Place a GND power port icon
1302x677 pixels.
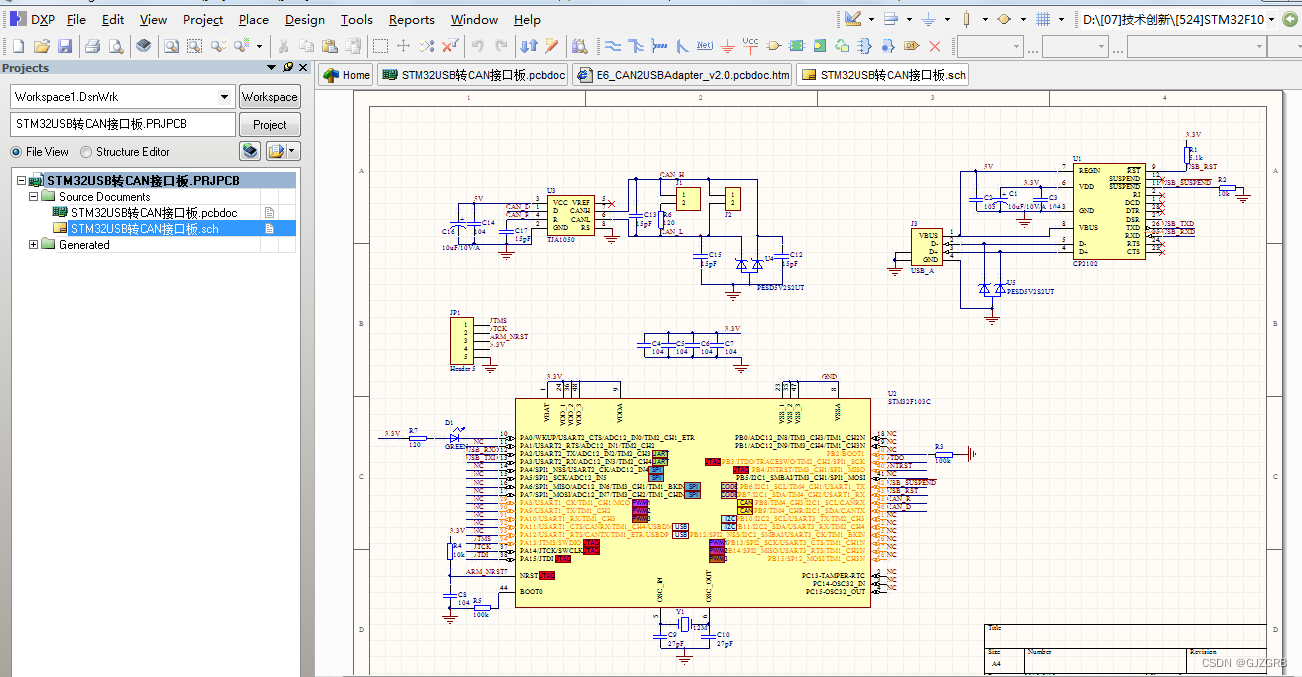pos(727,45)
